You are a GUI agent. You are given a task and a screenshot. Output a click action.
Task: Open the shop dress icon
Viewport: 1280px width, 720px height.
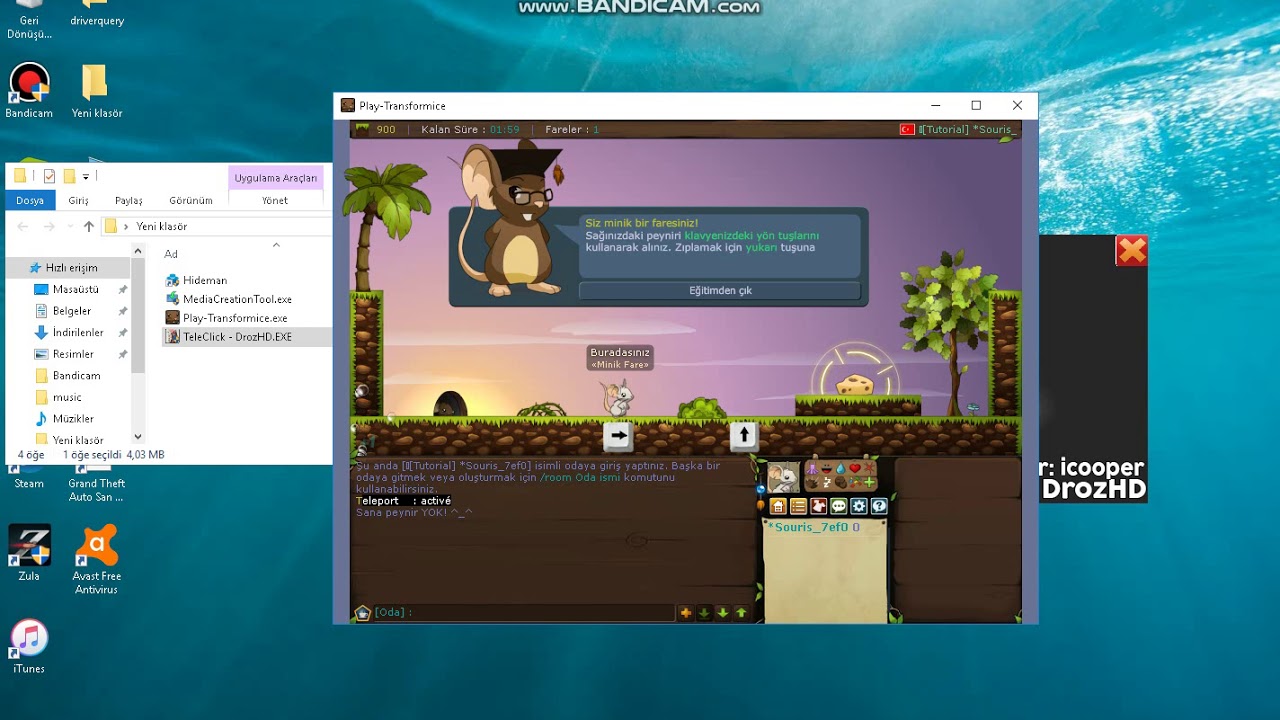(x=819, y=506)
